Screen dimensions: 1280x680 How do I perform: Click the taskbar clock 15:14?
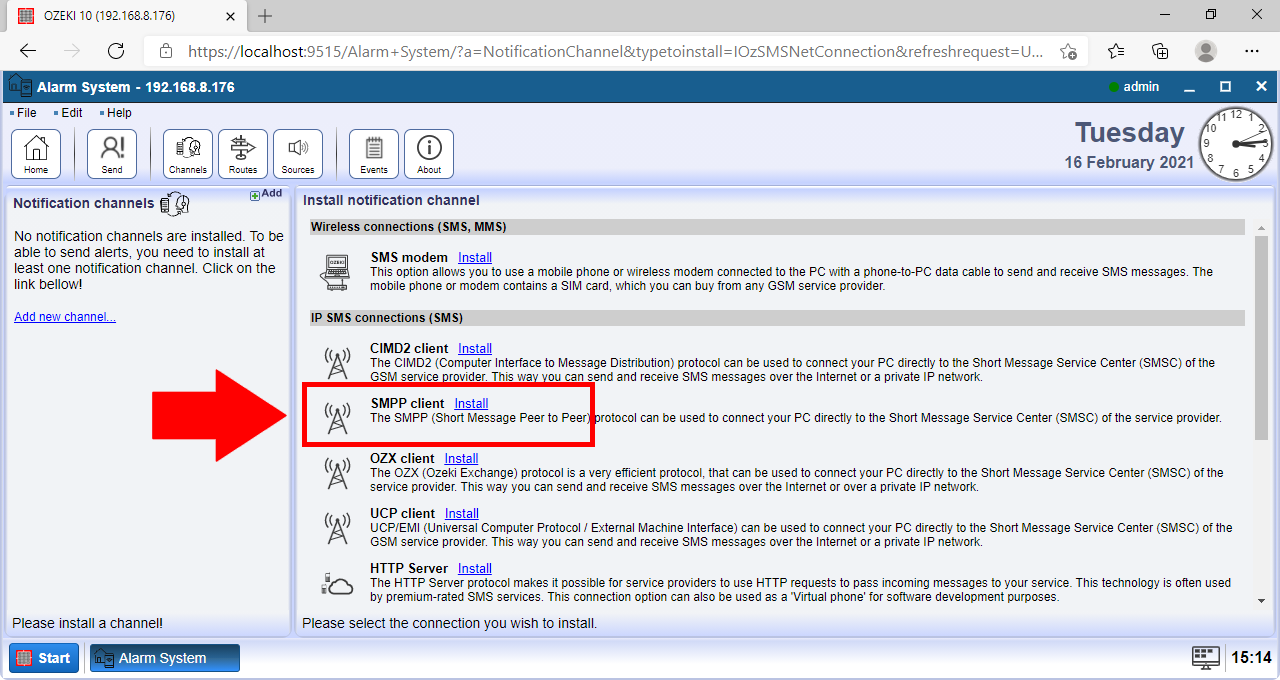[x=1251, y=658]
